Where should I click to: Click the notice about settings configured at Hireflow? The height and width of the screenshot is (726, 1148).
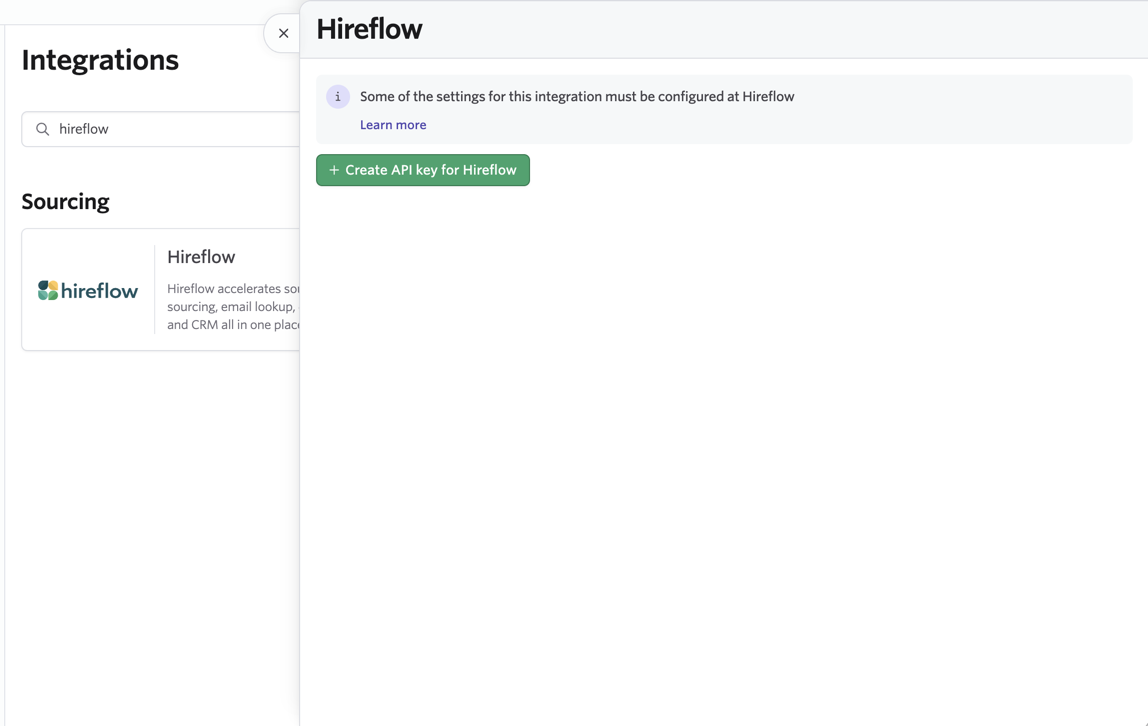point(577,97)
